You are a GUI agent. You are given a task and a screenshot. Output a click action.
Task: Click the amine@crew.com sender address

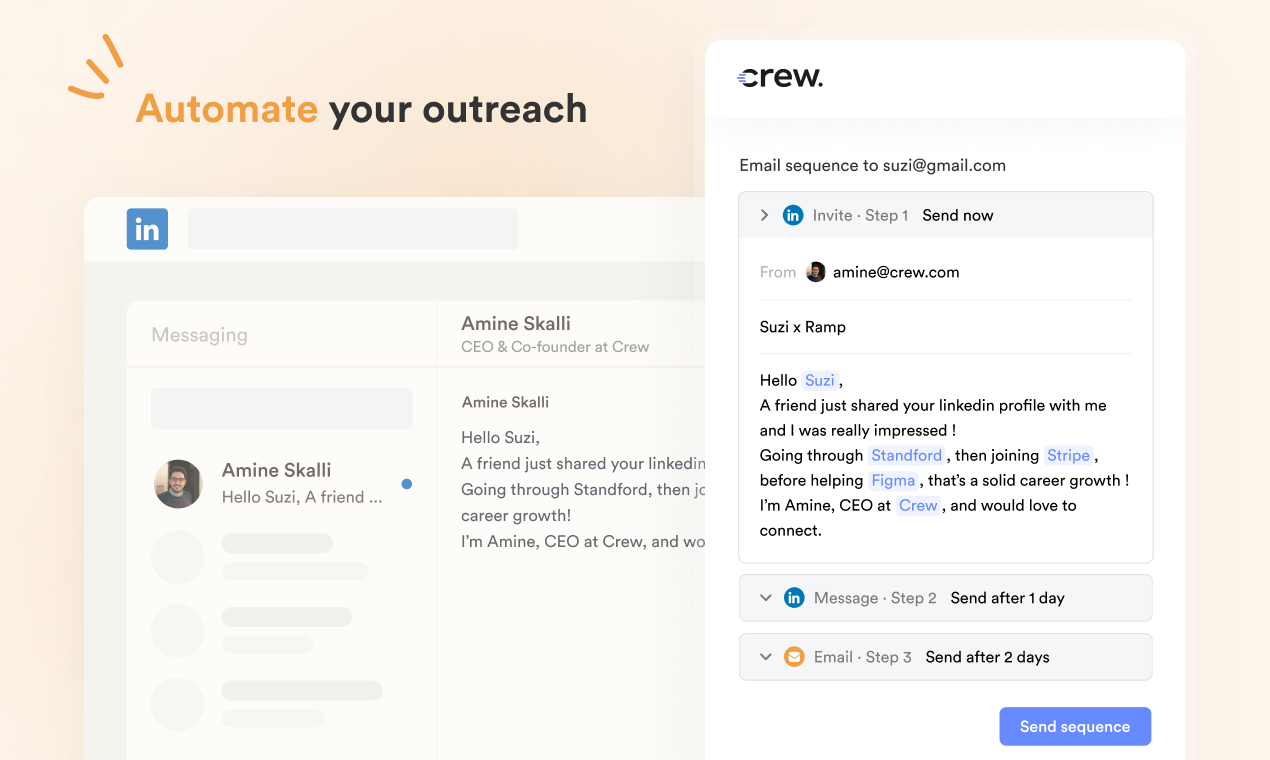tap(896, 272)
